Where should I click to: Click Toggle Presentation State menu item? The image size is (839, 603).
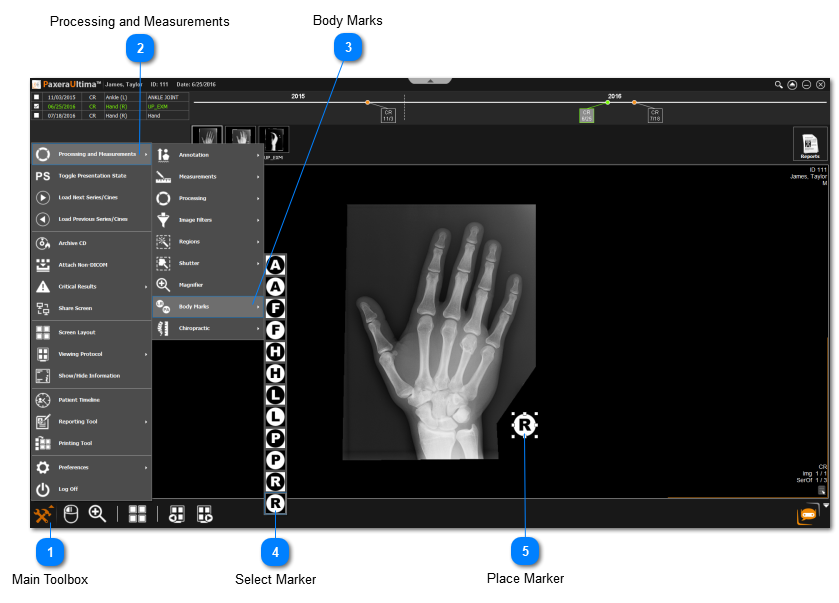pos(91,176)
